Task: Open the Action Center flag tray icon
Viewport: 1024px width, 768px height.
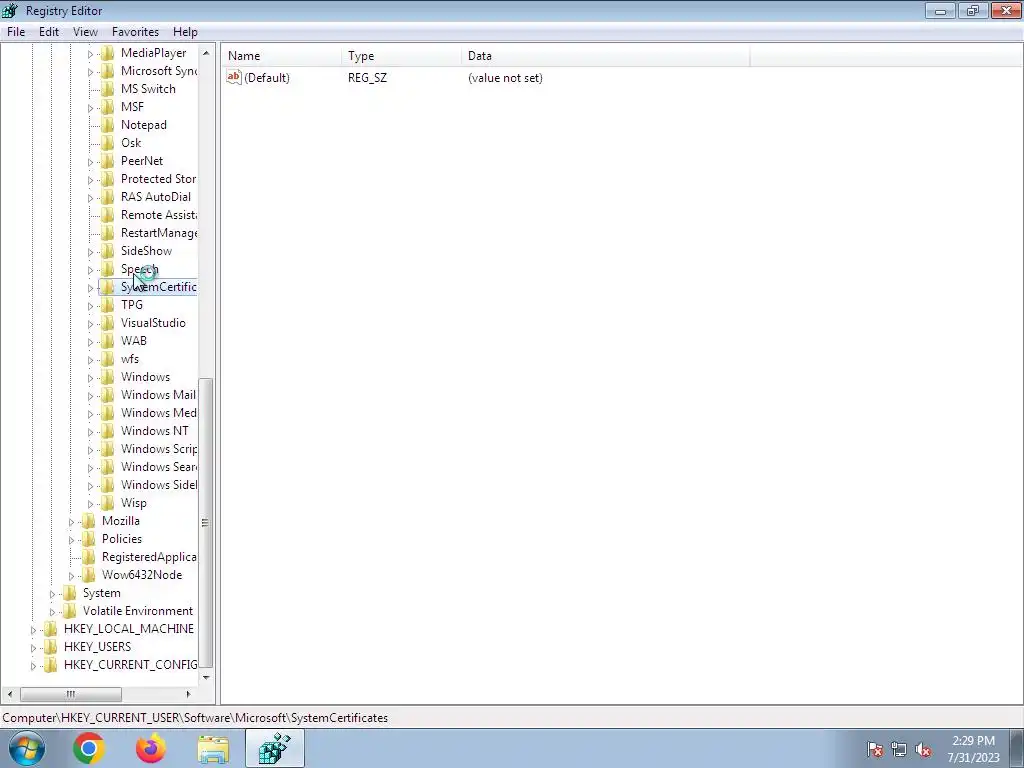Action: pyautogui.click(x=875, y=750)
